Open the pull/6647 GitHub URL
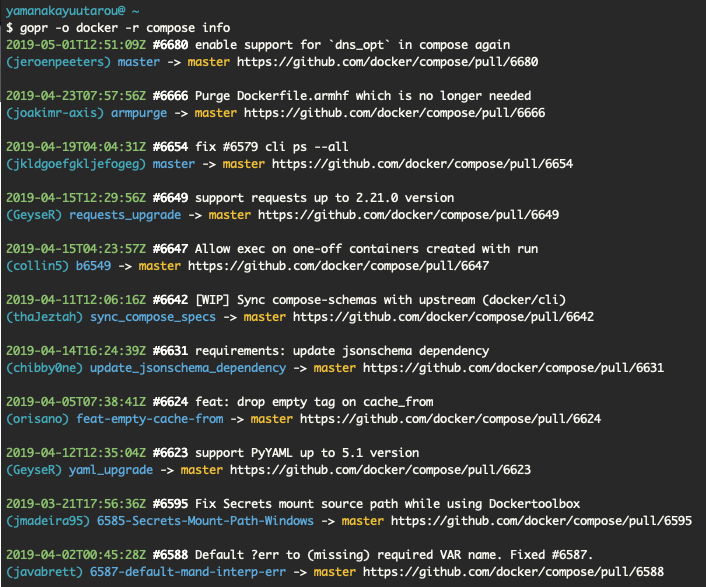This screenshot has height=587, width=706. [x=338, y=266]
